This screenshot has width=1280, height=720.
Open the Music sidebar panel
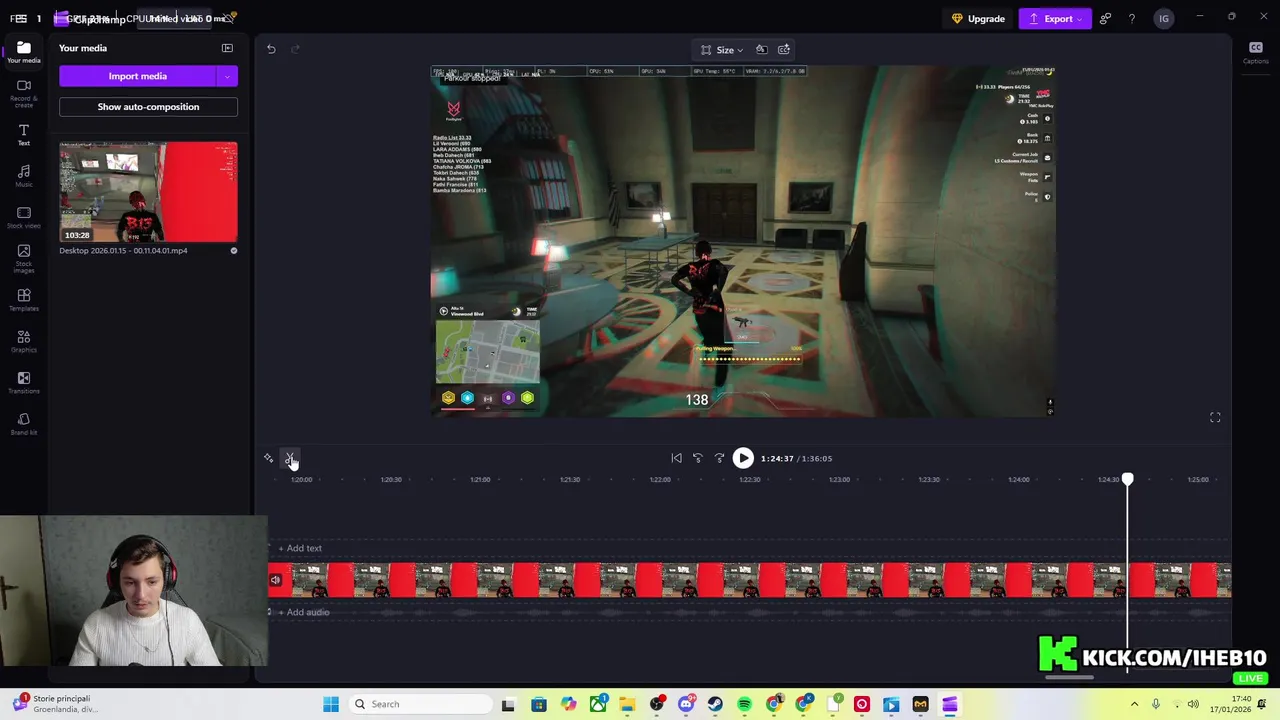click(24, 176)
